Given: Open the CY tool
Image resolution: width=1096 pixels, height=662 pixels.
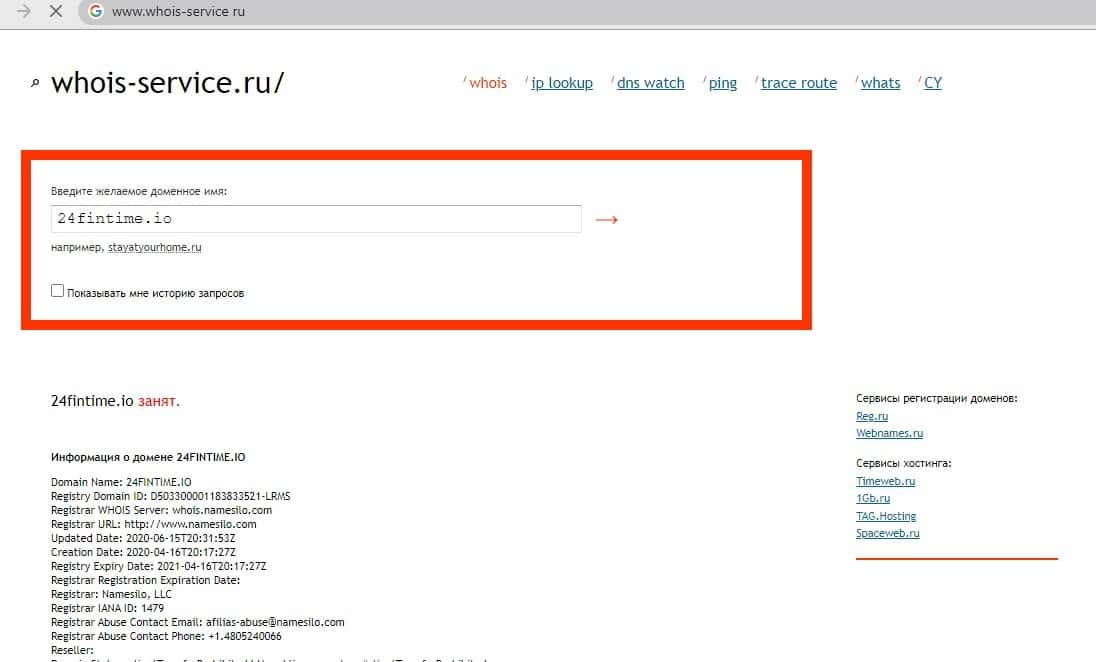Looking at the screenshot, I should [933, 83].
